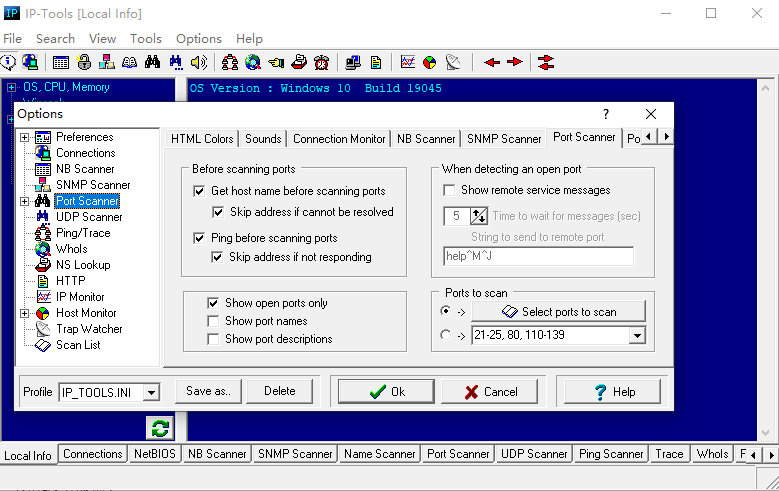Viewport: 779px width, 491px height.
Task: Click the Finger pointing-hand toolbar icon
Action: 276,62
